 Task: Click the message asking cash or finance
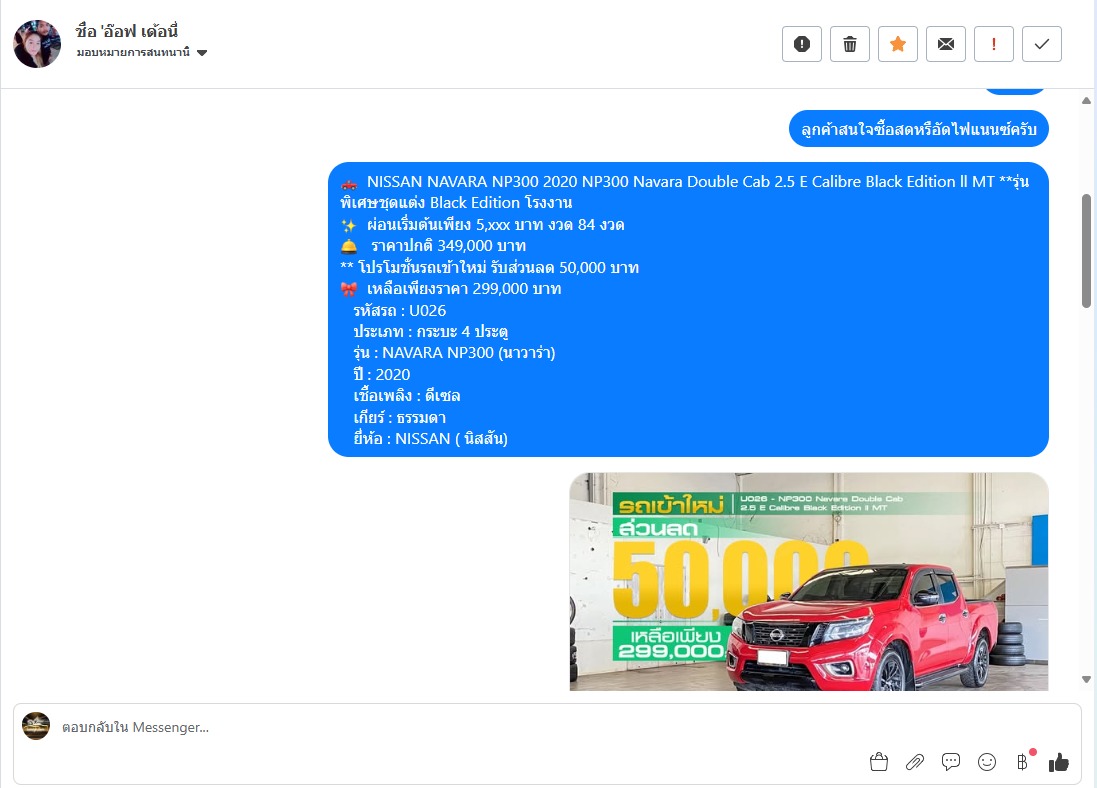point(919,129)
